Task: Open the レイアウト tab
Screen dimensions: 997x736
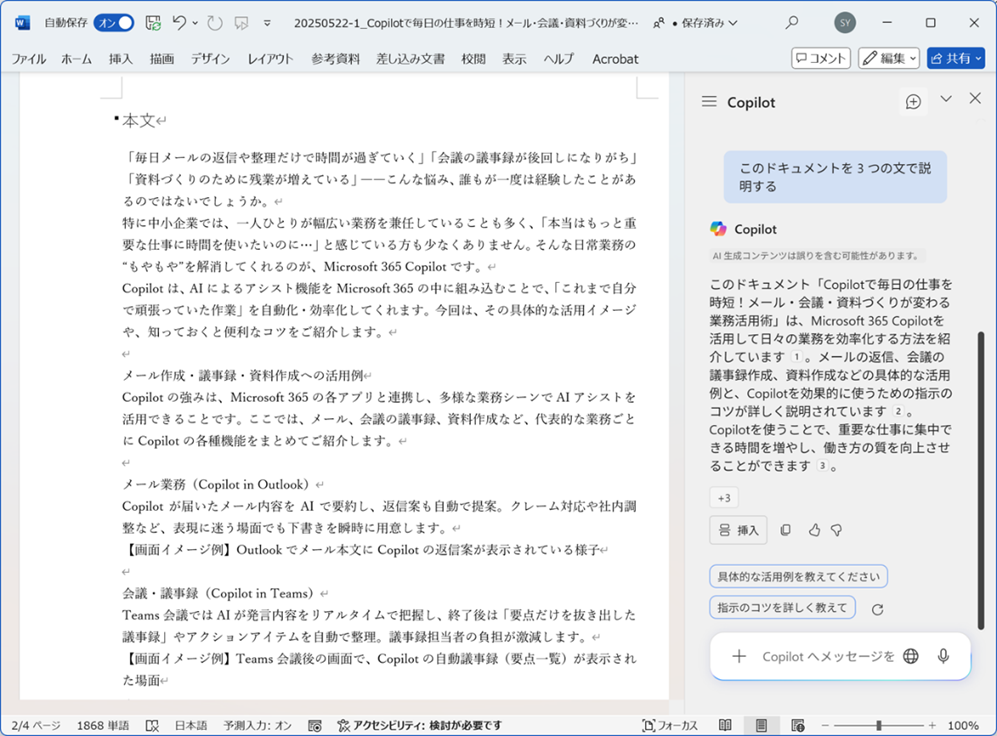Action: click(270, 59)
